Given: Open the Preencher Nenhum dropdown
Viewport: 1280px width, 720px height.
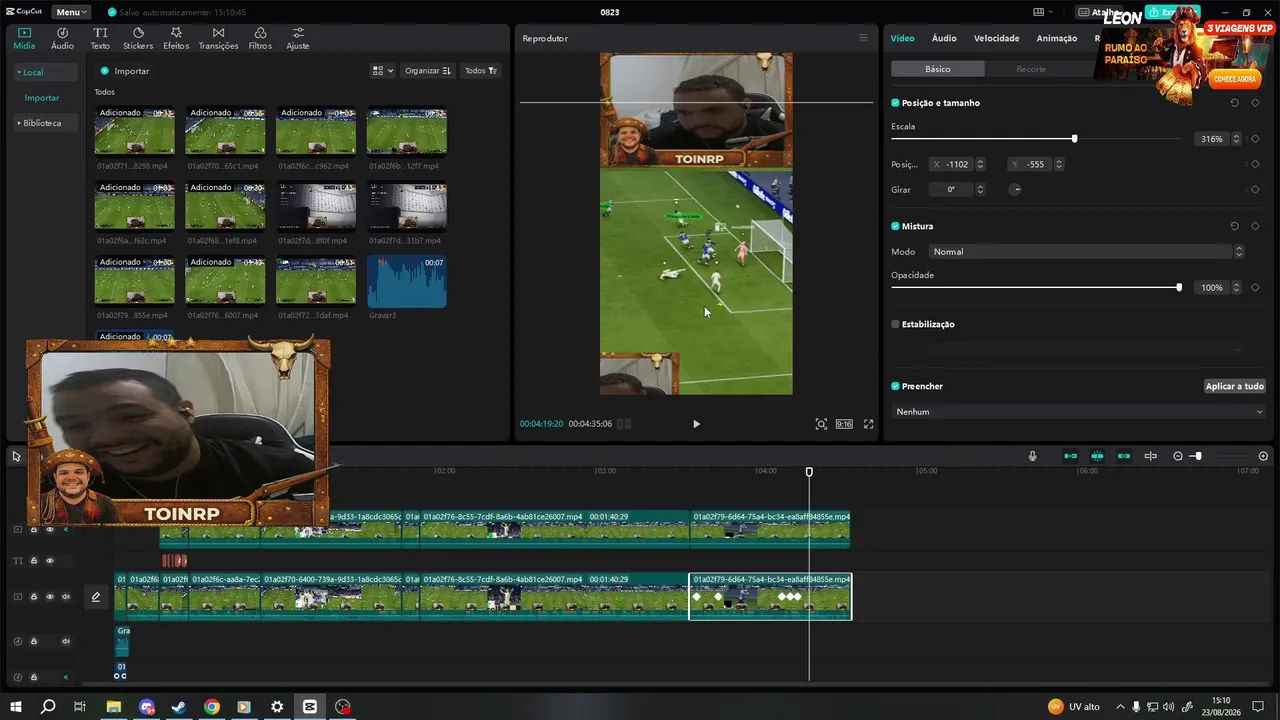Looking at the screenshot, I should pos(1078,412).
